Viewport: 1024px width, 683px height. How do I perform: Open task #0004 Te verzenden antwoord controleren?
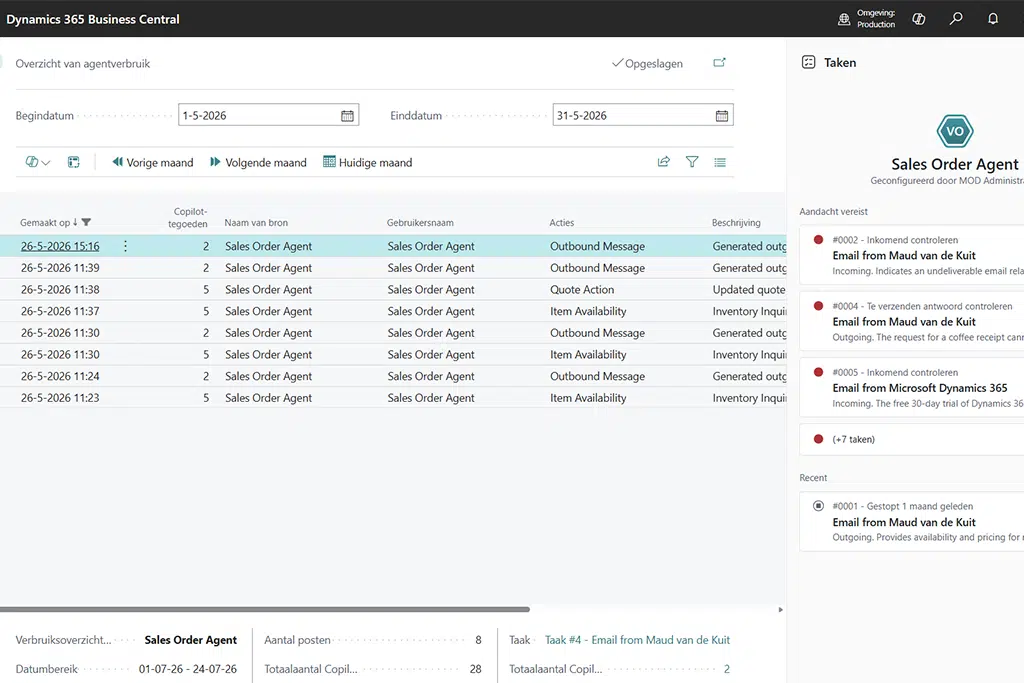point(912,321)
